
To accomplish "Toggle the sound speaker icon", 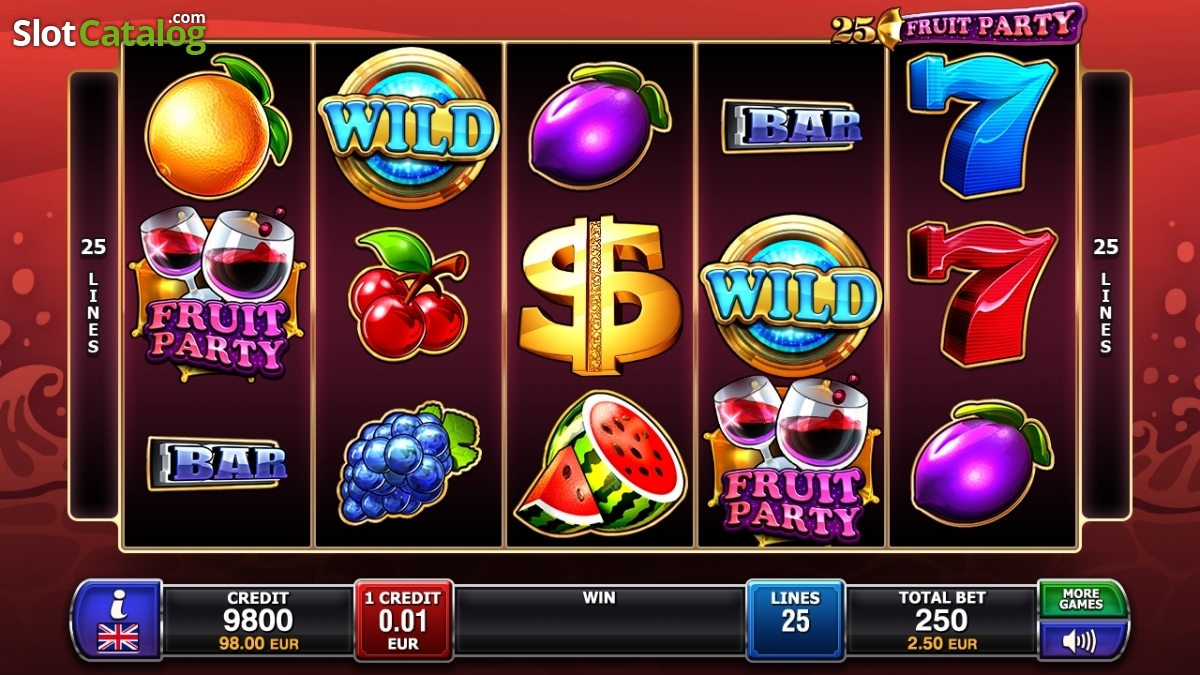I will 1082,640.
